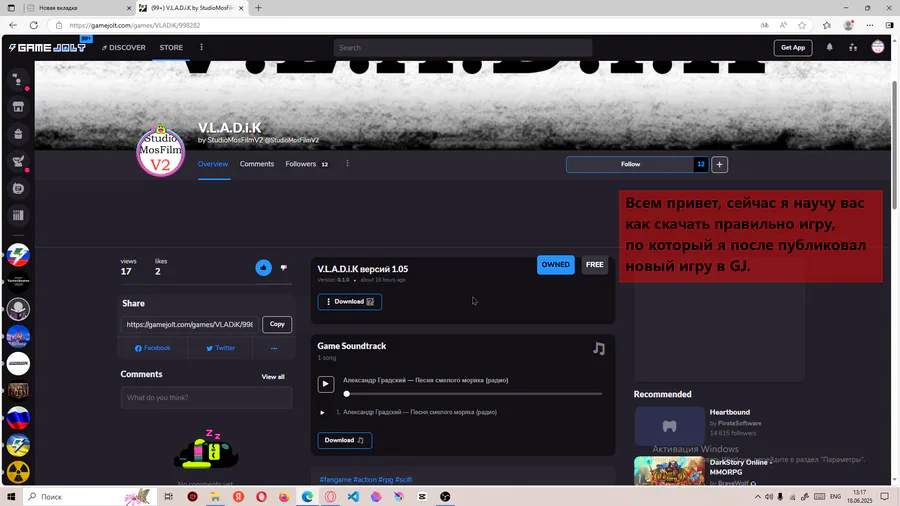Open the notifications bell
This screenshot has width=900, height=506.
(x=829, y=48)
